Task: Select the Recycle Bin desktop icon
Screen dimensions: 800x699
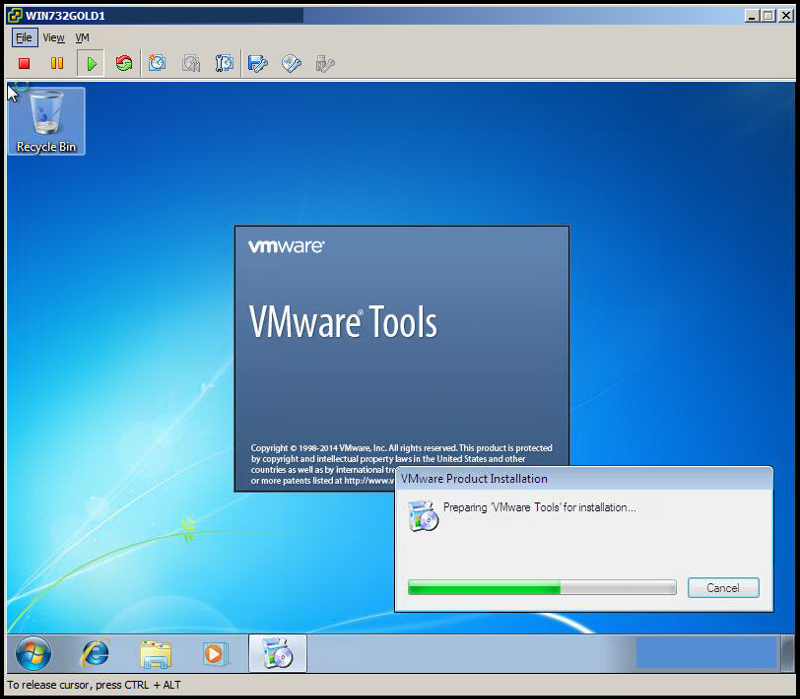Action: (46, 121)
